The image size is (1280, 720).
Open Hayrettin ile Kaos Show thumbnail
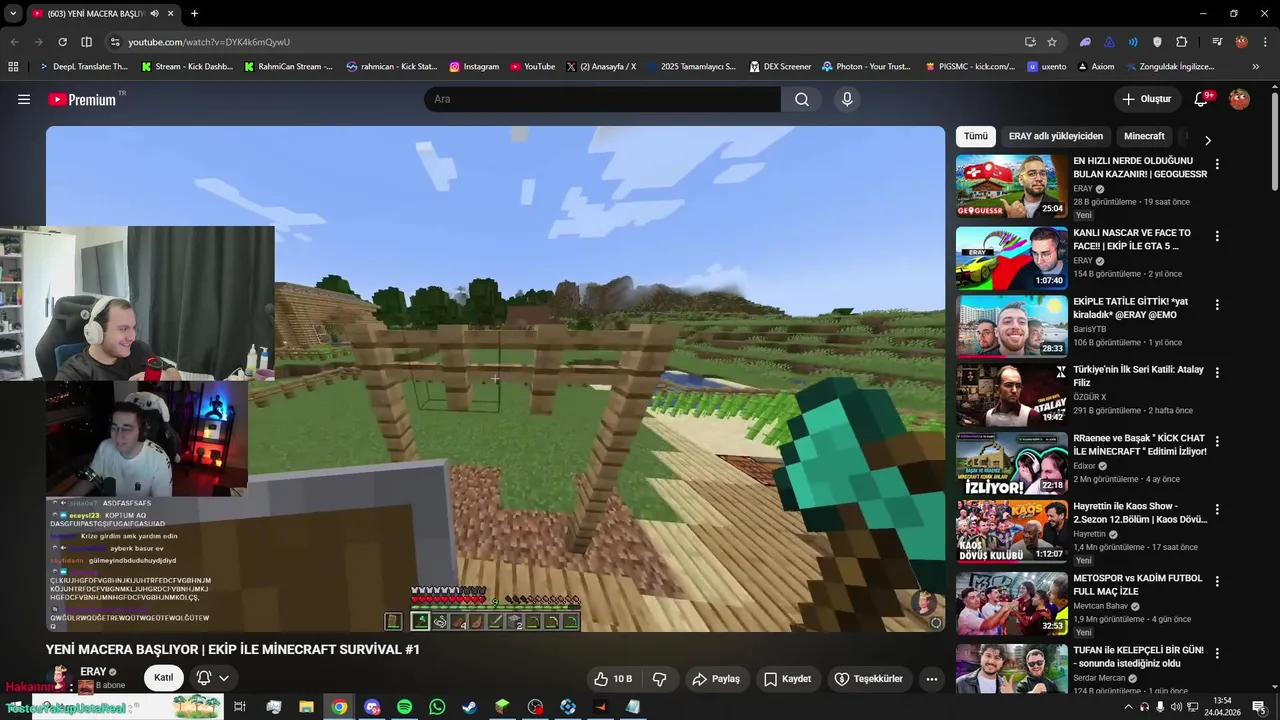1012,531
